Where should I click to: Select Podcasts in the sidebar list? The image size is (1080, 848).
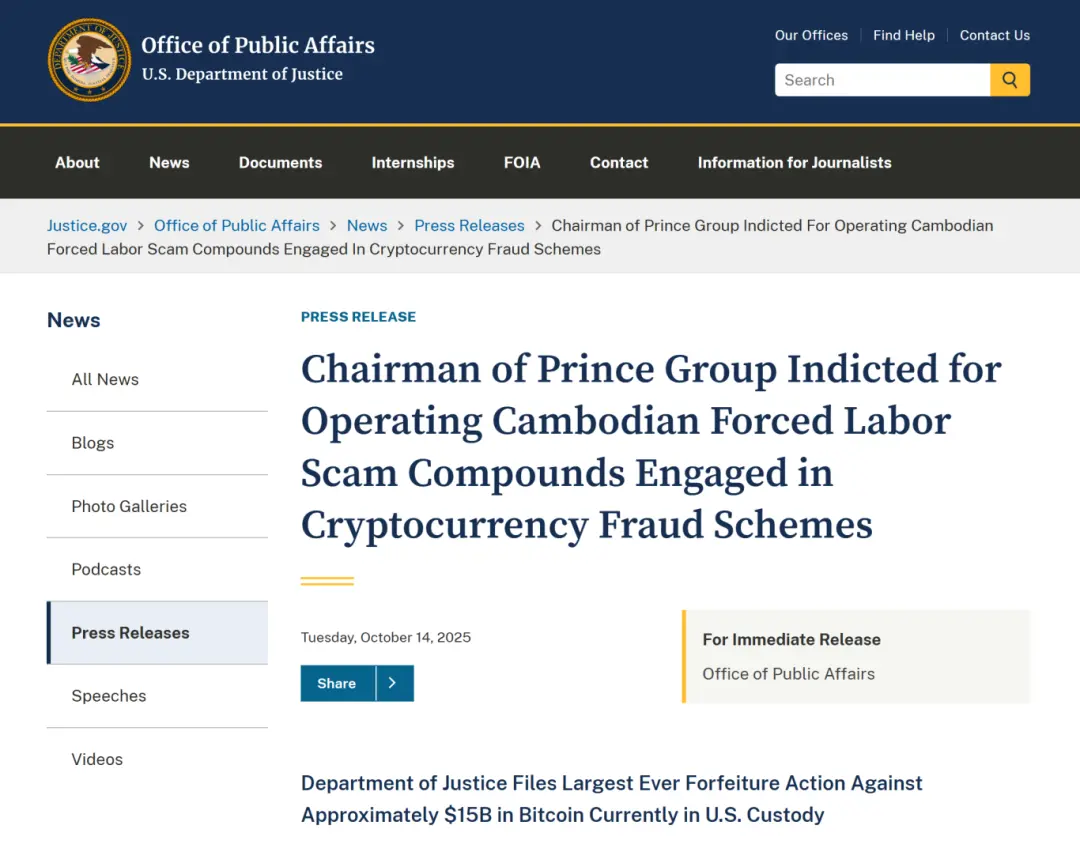click(x=106, y=569)
